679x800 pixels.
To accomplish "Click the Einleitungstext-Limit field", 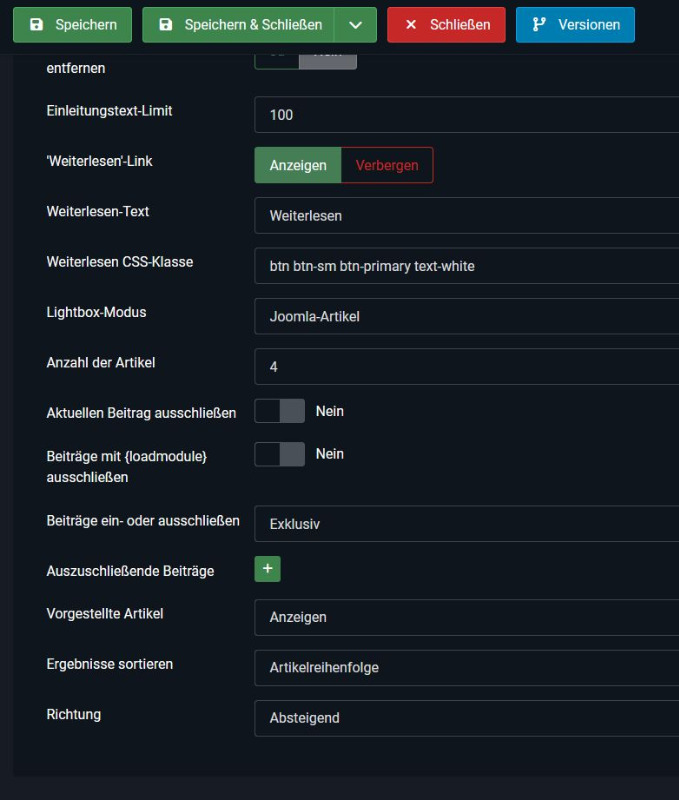I will (466, 115).
